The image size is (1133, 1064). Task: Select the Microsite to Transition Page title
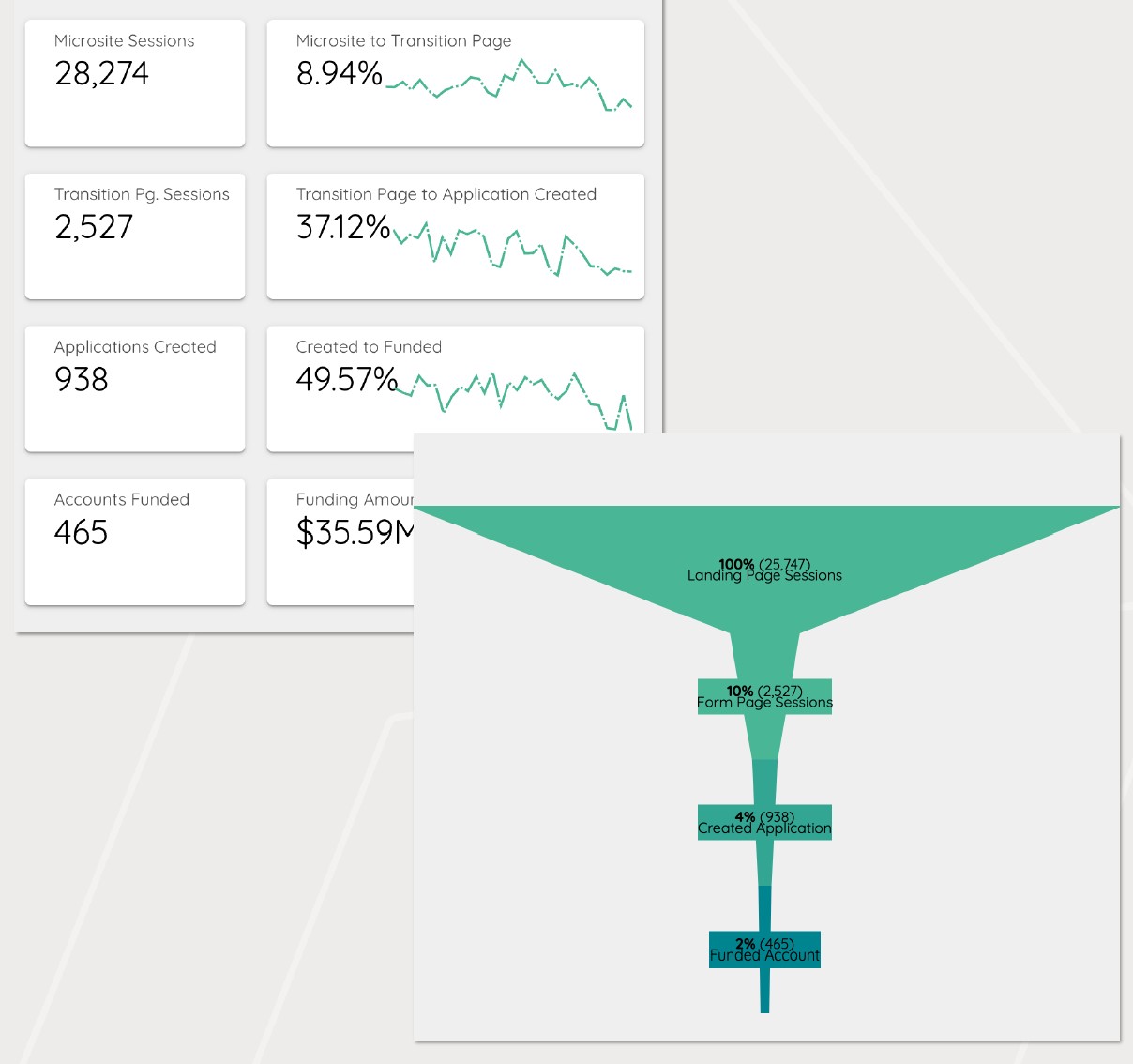pyautogui.click(x=403, y=40)
